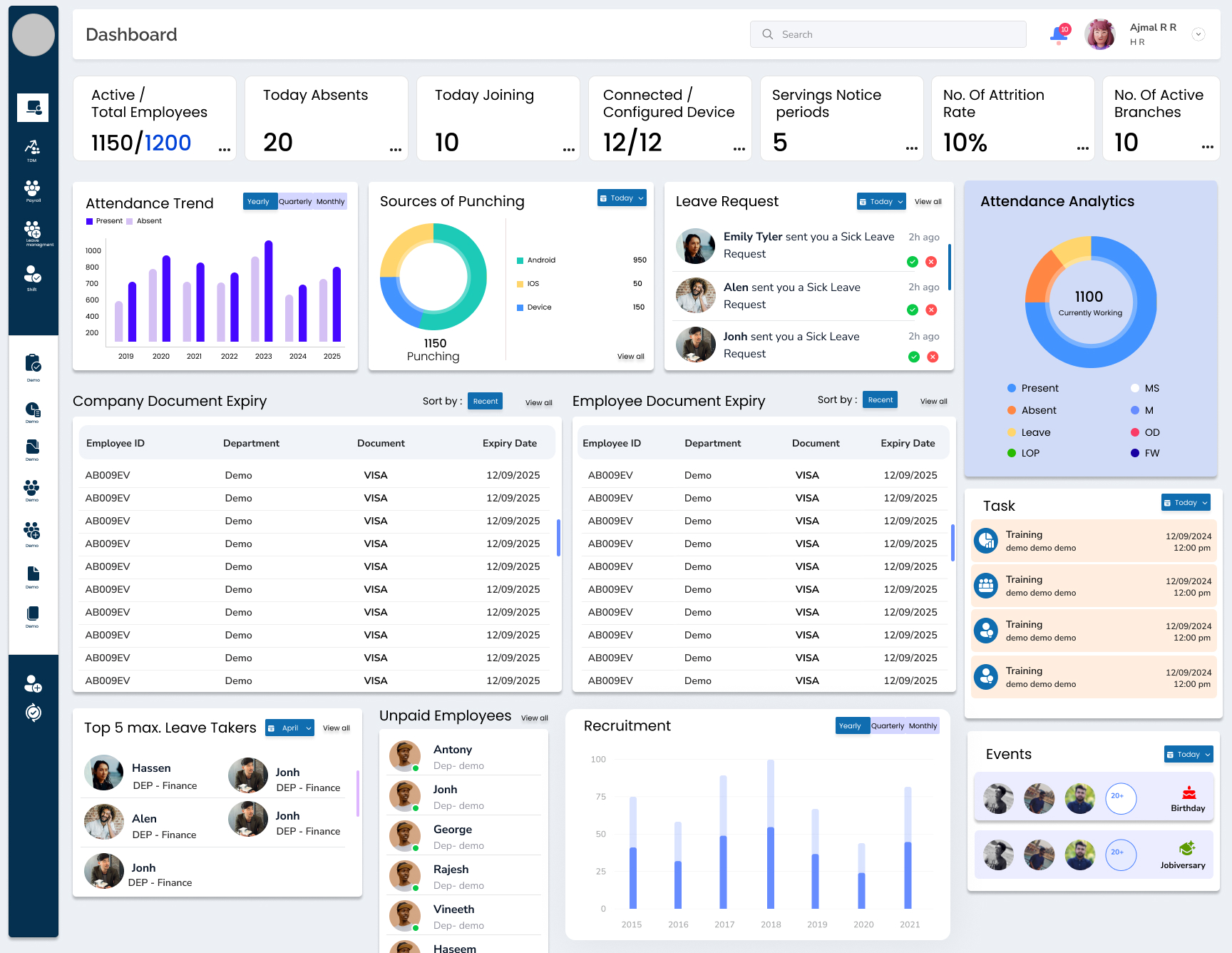This screenshot has width=1232, height=953.
Task: Open the Events Today dropdown
Action: tap(1189, 755)
